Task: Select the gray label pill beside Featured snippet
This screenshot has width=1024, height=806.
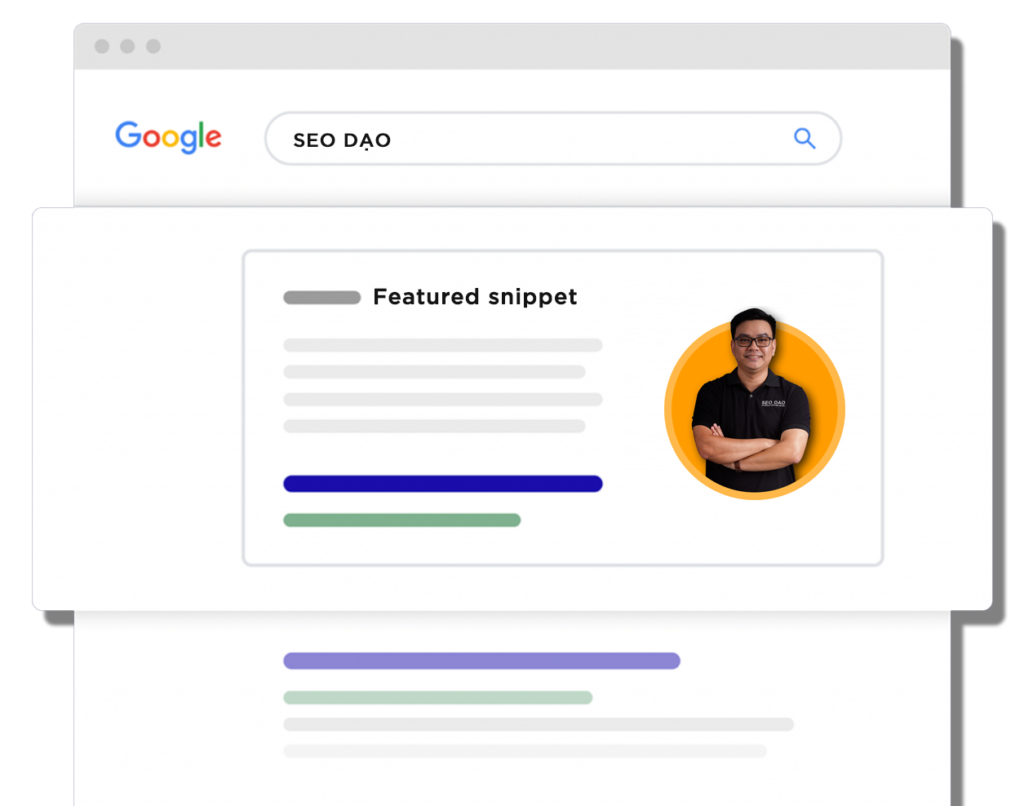Action: click(322, 298)
